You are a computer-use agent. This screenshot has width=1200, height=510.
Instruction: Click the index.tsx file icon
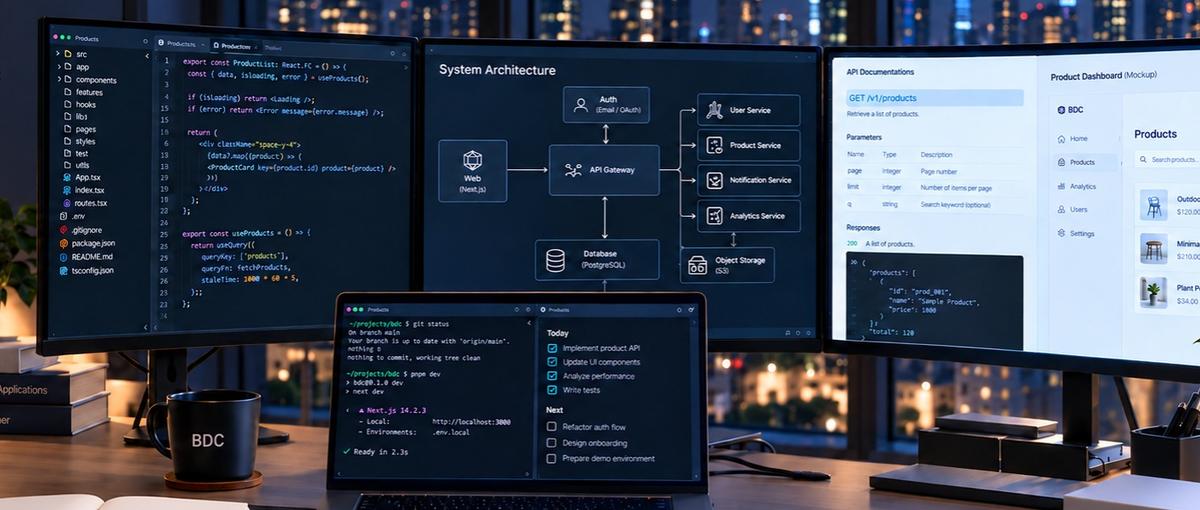[65, 189]
